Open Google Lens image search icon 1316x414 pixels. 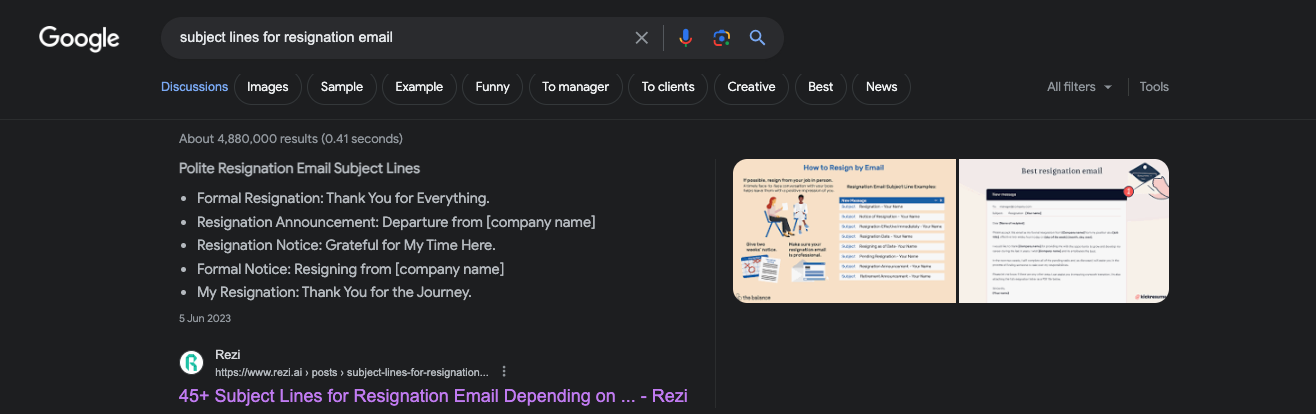(721, 38)
